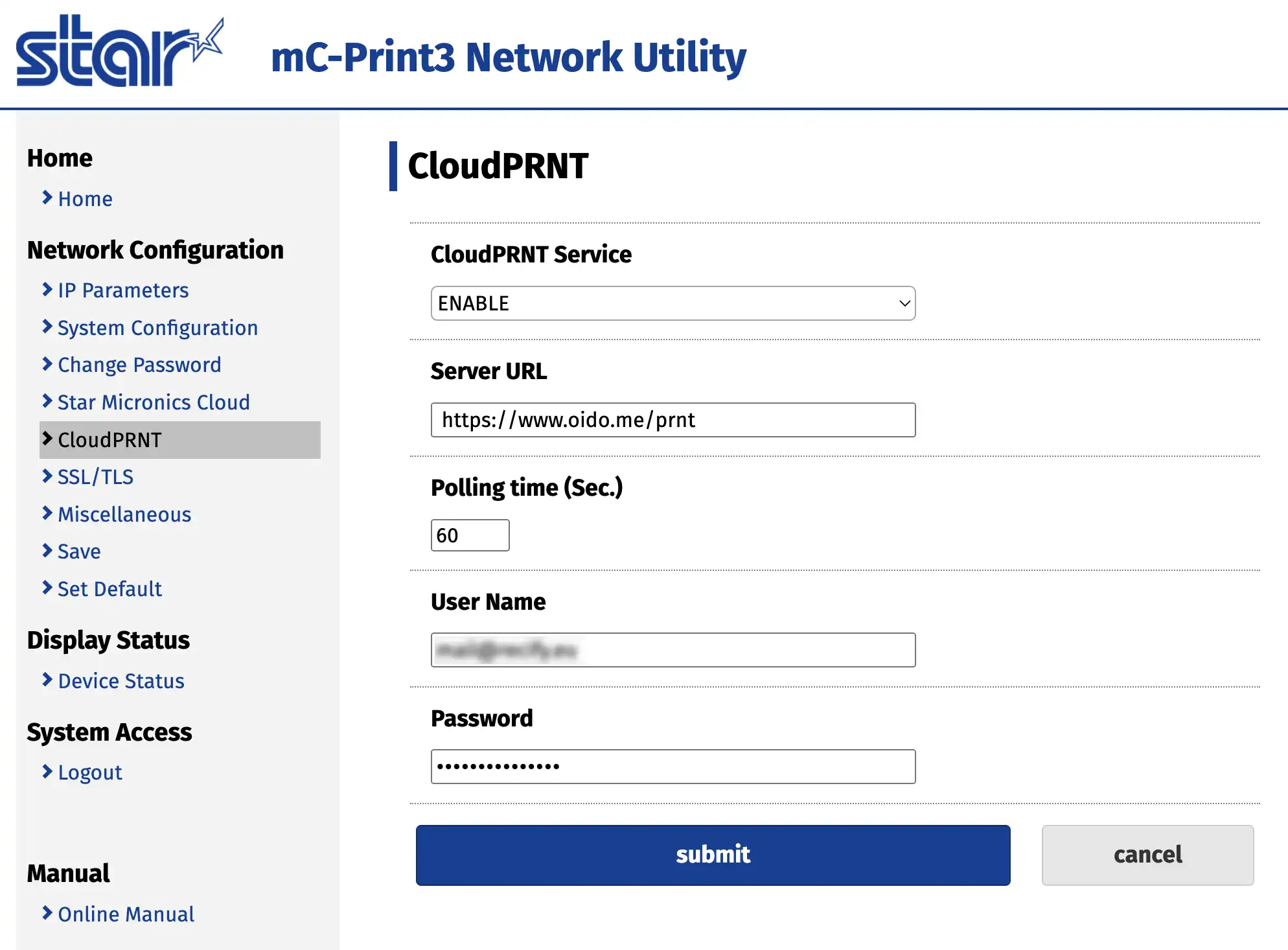1288x950 pixels.
Task: Open Set Default link
Action: tap(109, 589)
